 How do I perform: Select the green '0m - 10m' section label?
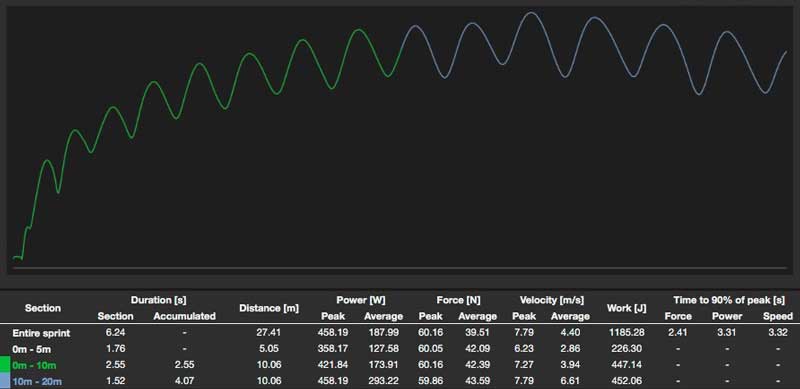pyautogui.click(x=35, y=366)
